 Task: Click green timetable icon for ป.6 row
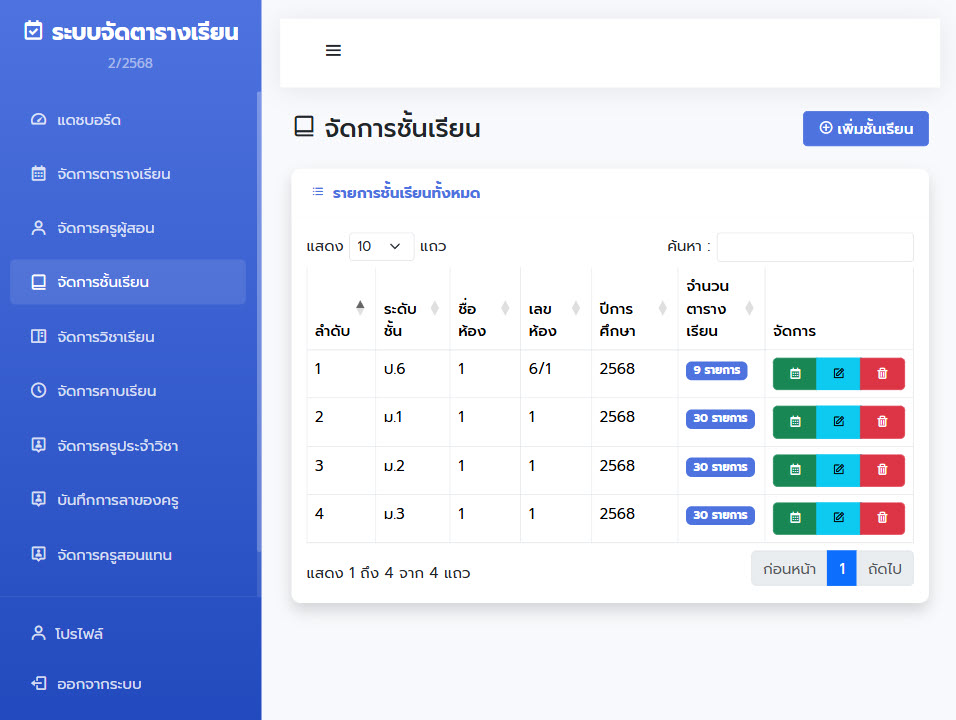(795, 373)
